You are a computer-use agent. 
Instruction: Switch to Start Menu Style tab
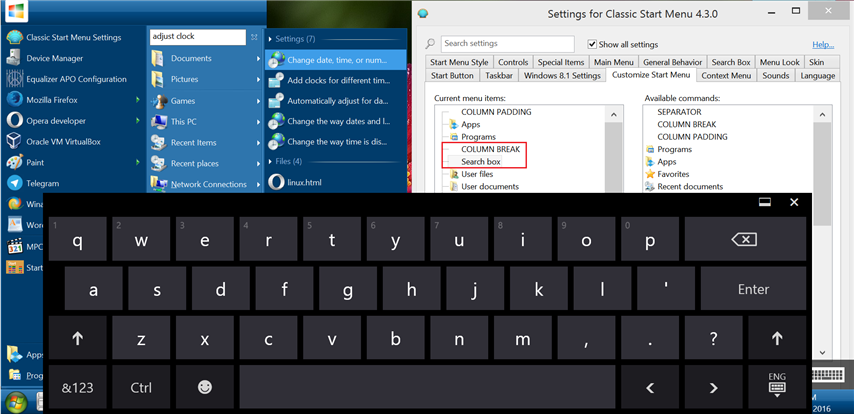click(459, 62)
